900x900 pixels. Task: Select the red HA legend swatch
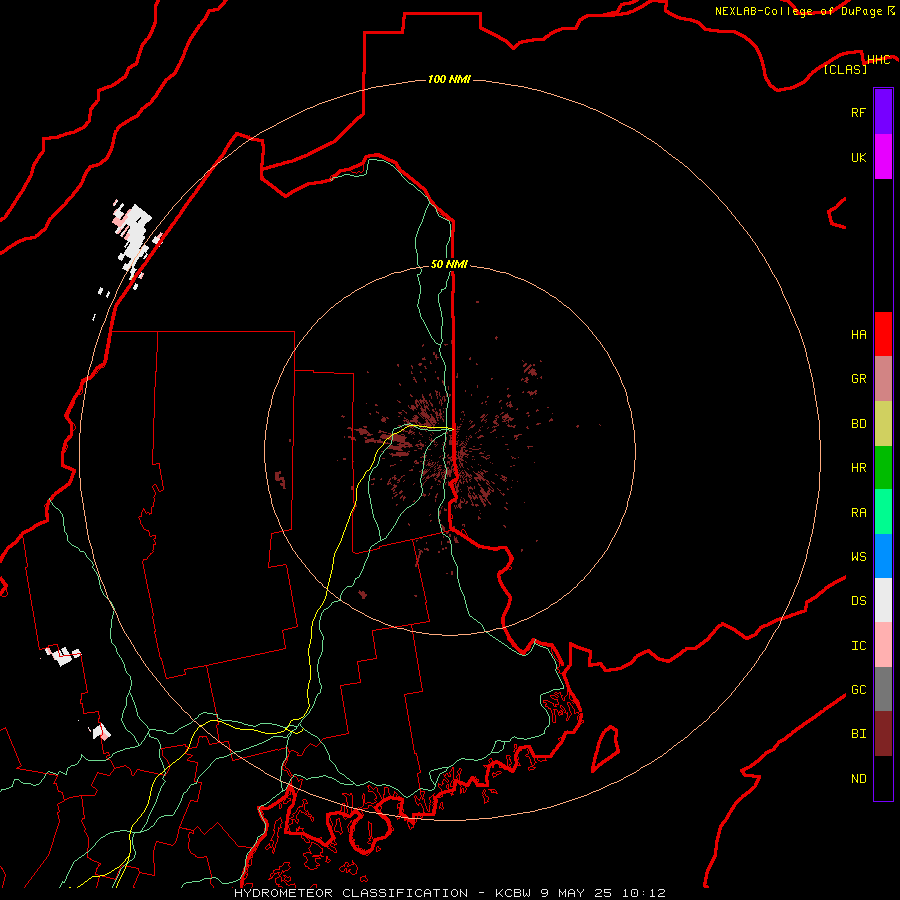(883, 334)
